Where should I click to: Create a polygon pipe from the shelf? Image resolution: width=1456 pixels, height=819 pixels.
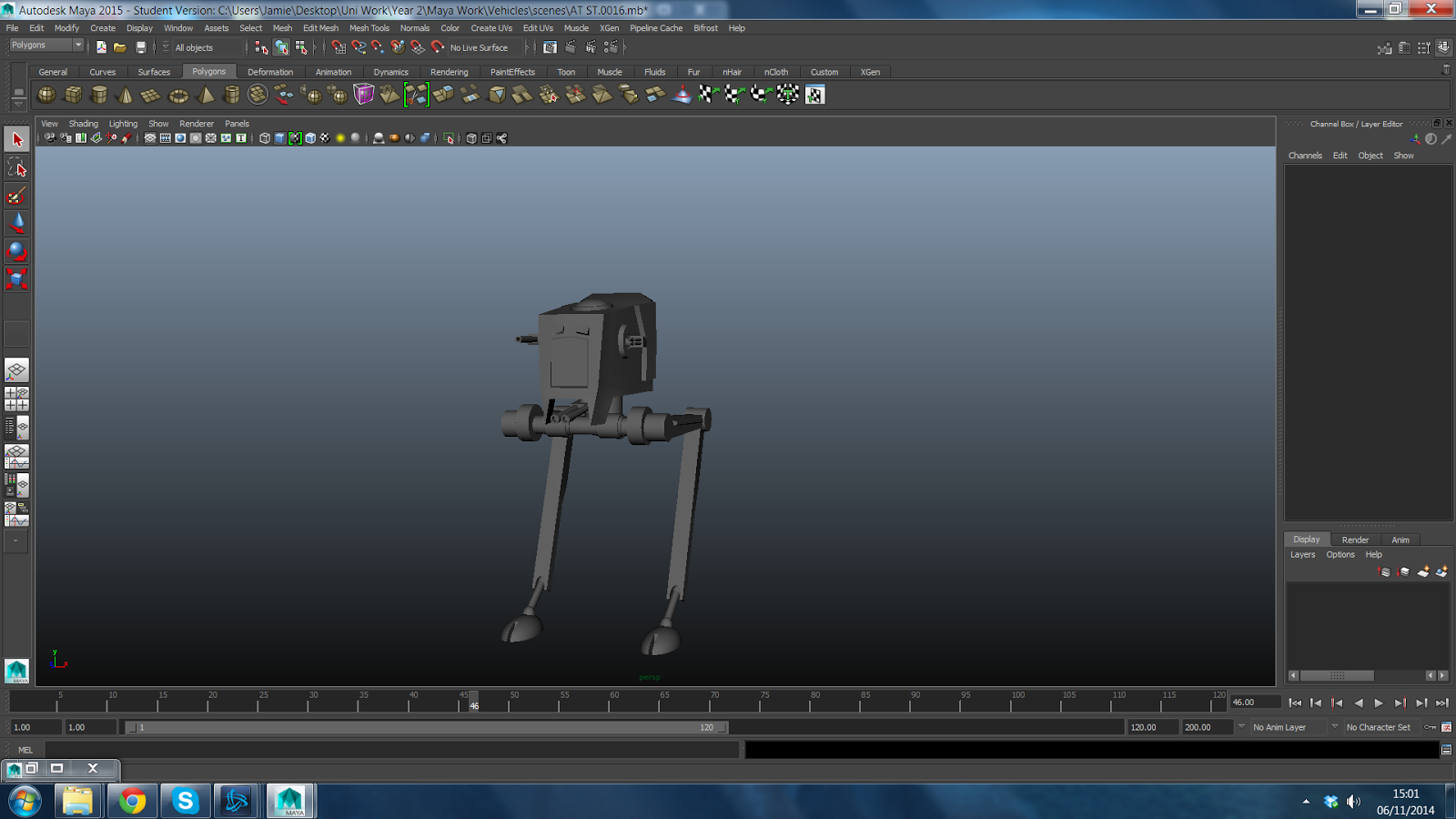pyautogui.click(x=232, y=95)
